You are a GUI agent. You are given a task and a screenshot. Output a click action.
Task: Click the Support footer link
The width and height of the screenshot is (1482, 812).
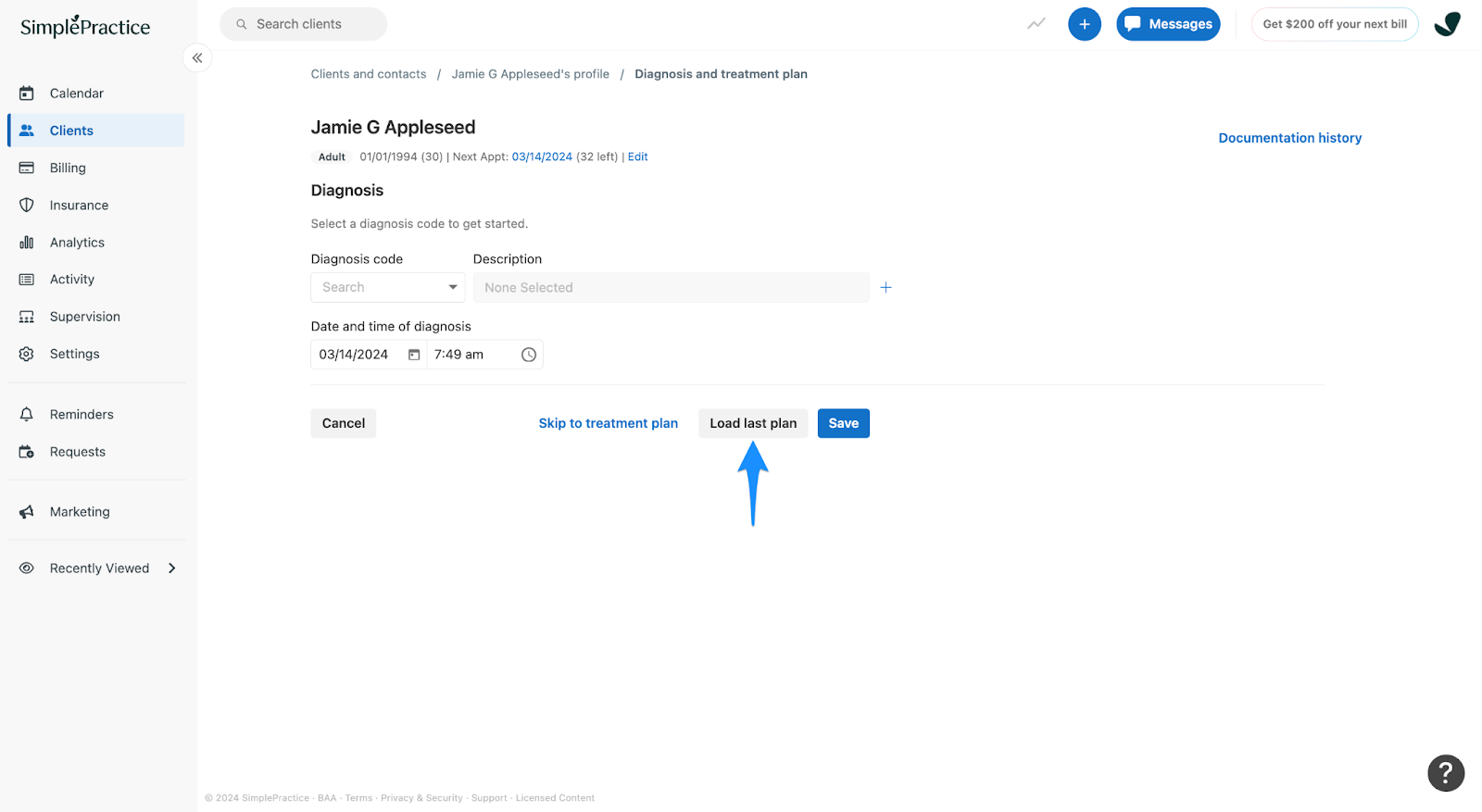489,798
